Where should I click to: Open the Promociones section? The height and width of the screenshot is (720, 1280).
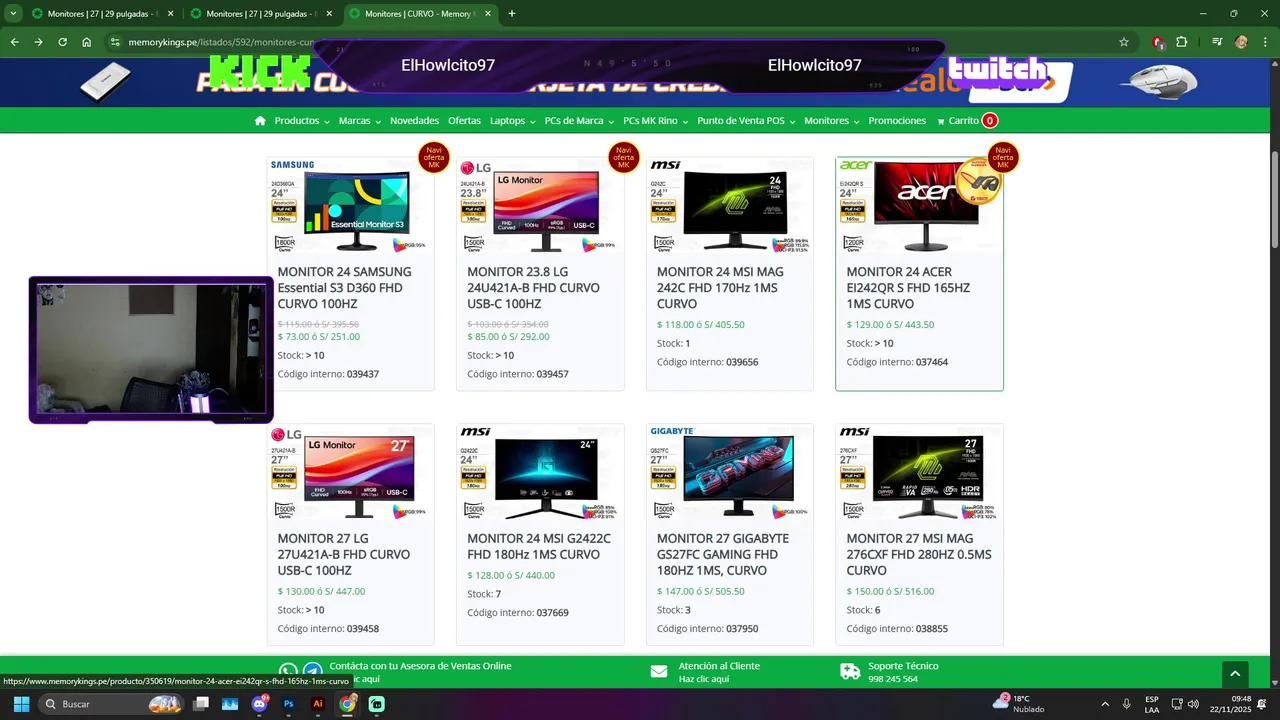[x=897, y=120]
